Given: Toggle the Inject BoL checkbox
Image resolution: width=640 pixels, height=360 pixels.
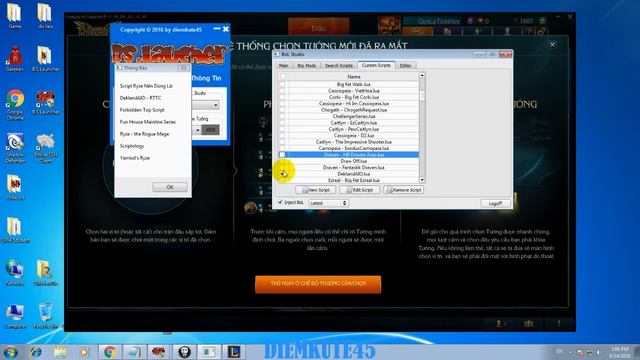Looking at the screenshot, I should [x=280, y=202].
